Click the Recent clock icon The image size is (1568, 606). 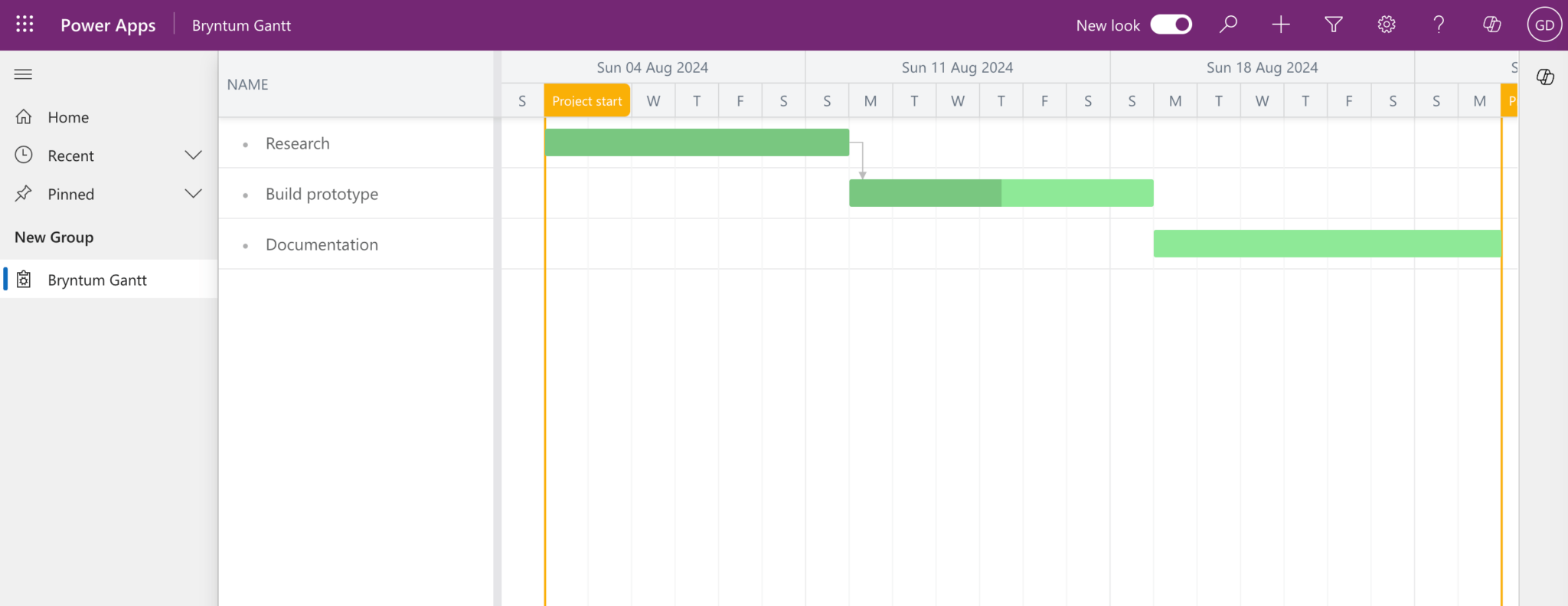click(x=24, y=155)
